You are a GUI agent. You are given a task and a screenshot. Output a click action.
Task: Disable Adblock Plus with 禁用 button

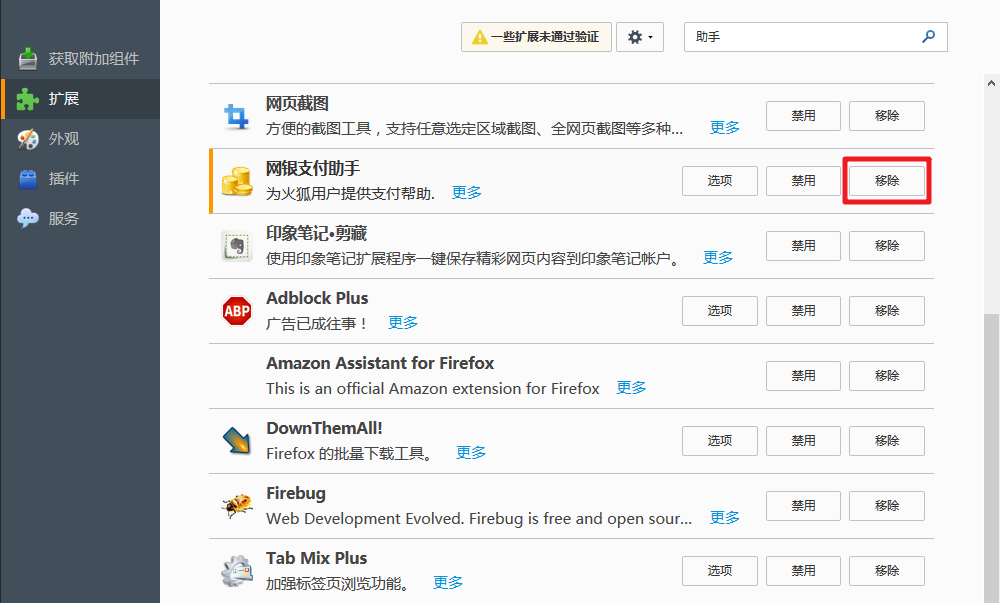tap(802, 310)
